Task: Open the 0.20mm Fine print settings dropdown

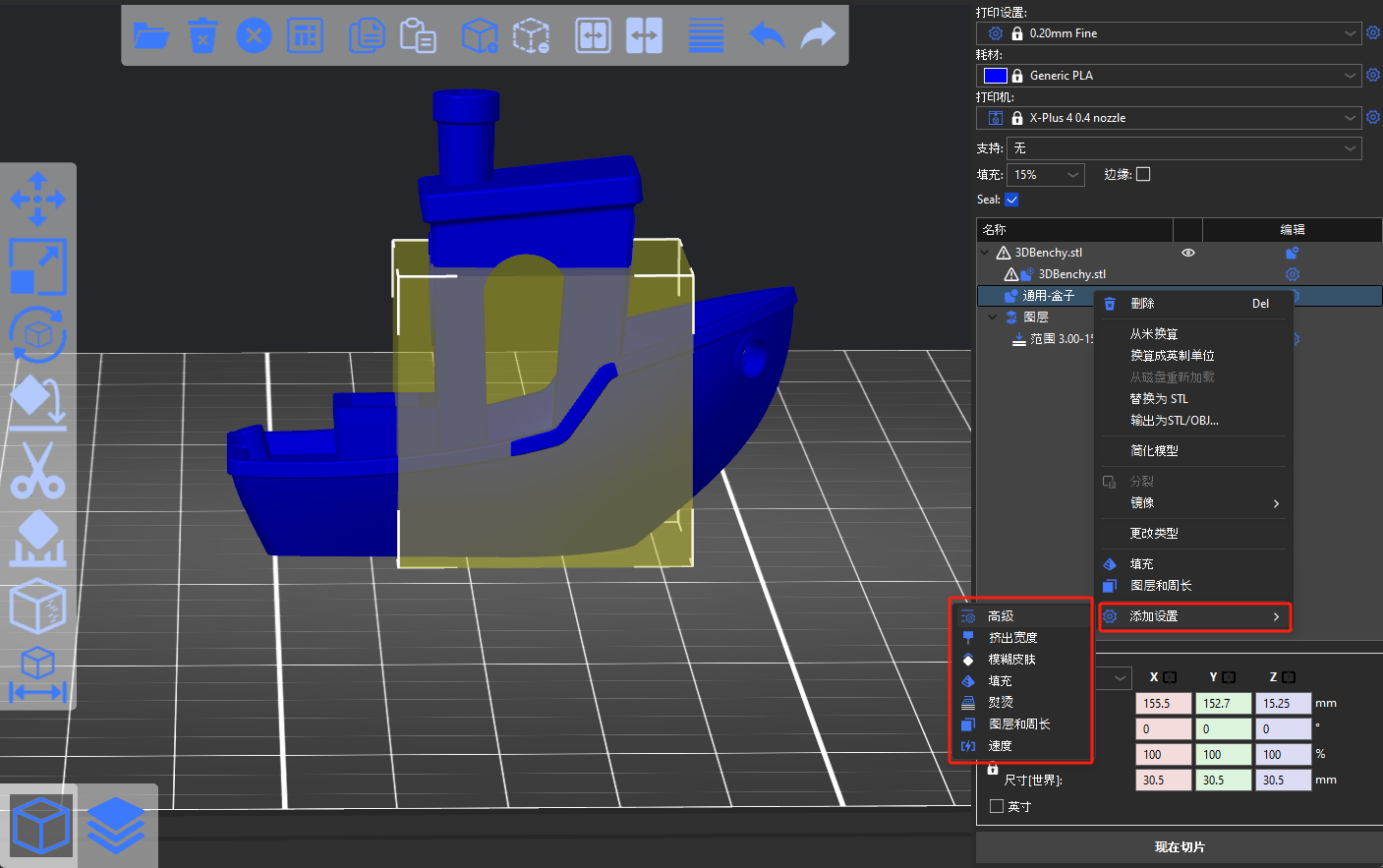Action: 1169,33
